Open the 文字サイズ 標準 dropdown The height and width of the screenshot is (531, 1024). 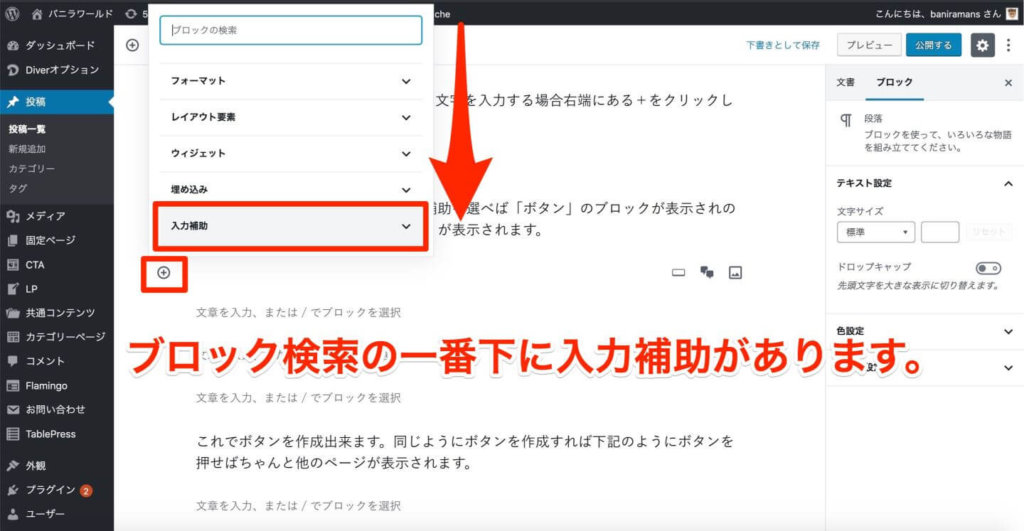[x=876, y=232]
